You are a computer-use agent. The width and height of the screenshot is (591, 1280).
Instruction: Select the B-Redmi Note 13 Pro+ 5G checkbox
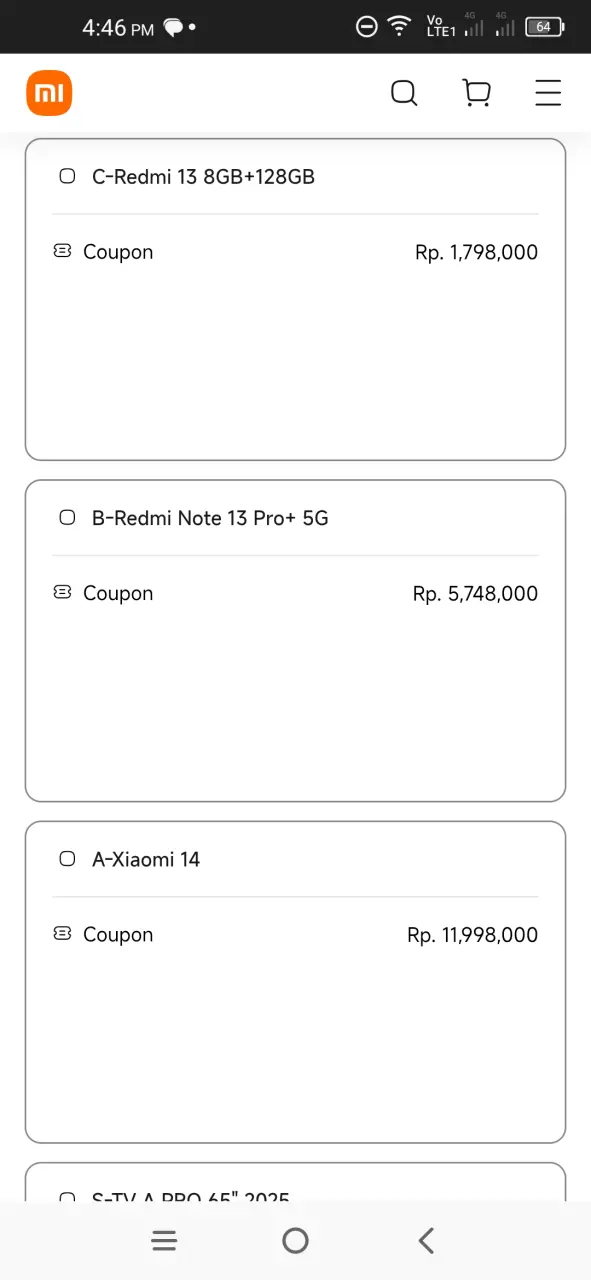pos(67,517)
